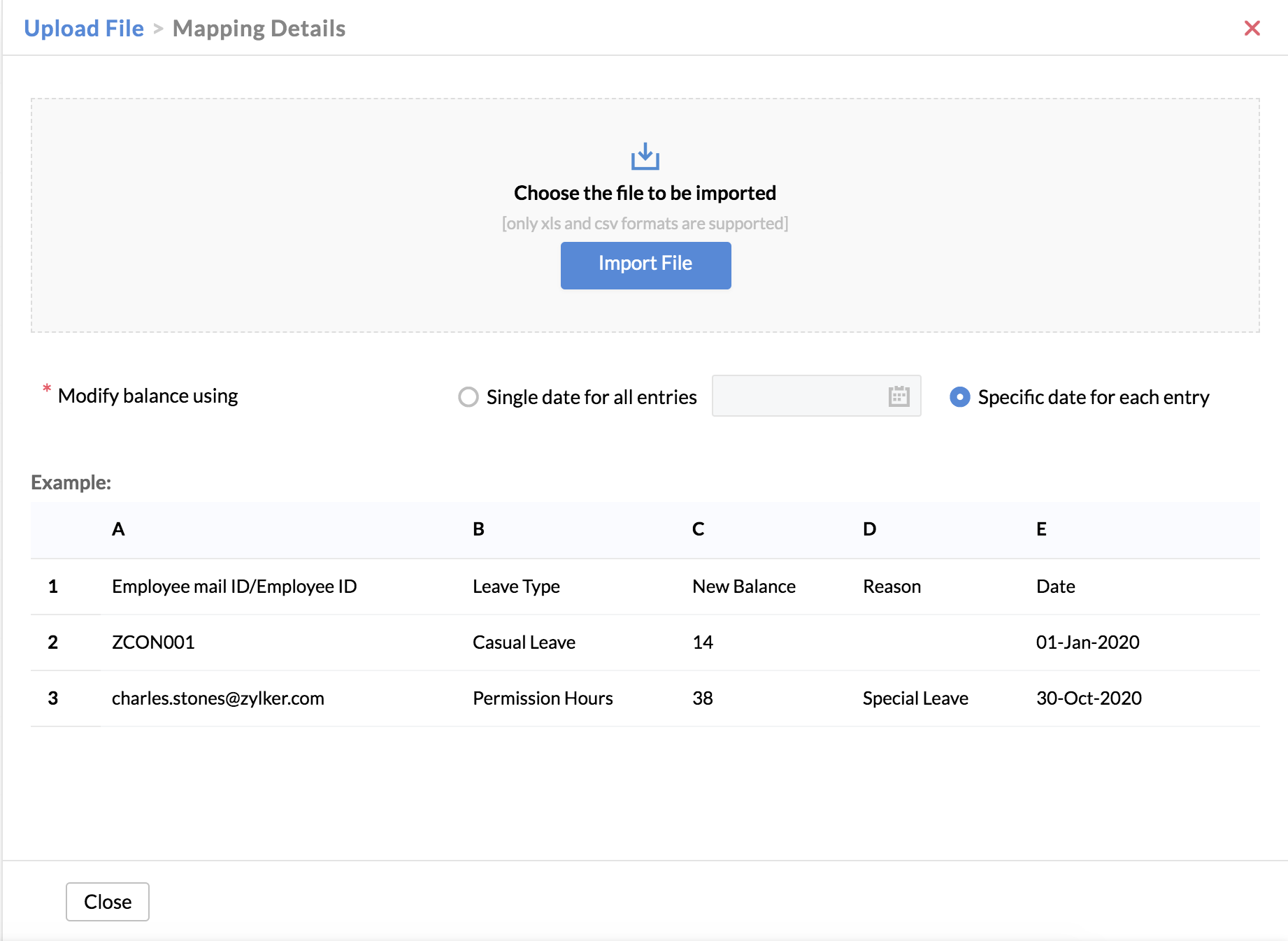This screenshot has width=1288, height=941.
Task: Select Specific date for each entry
Action: click(x=960, y=397)
